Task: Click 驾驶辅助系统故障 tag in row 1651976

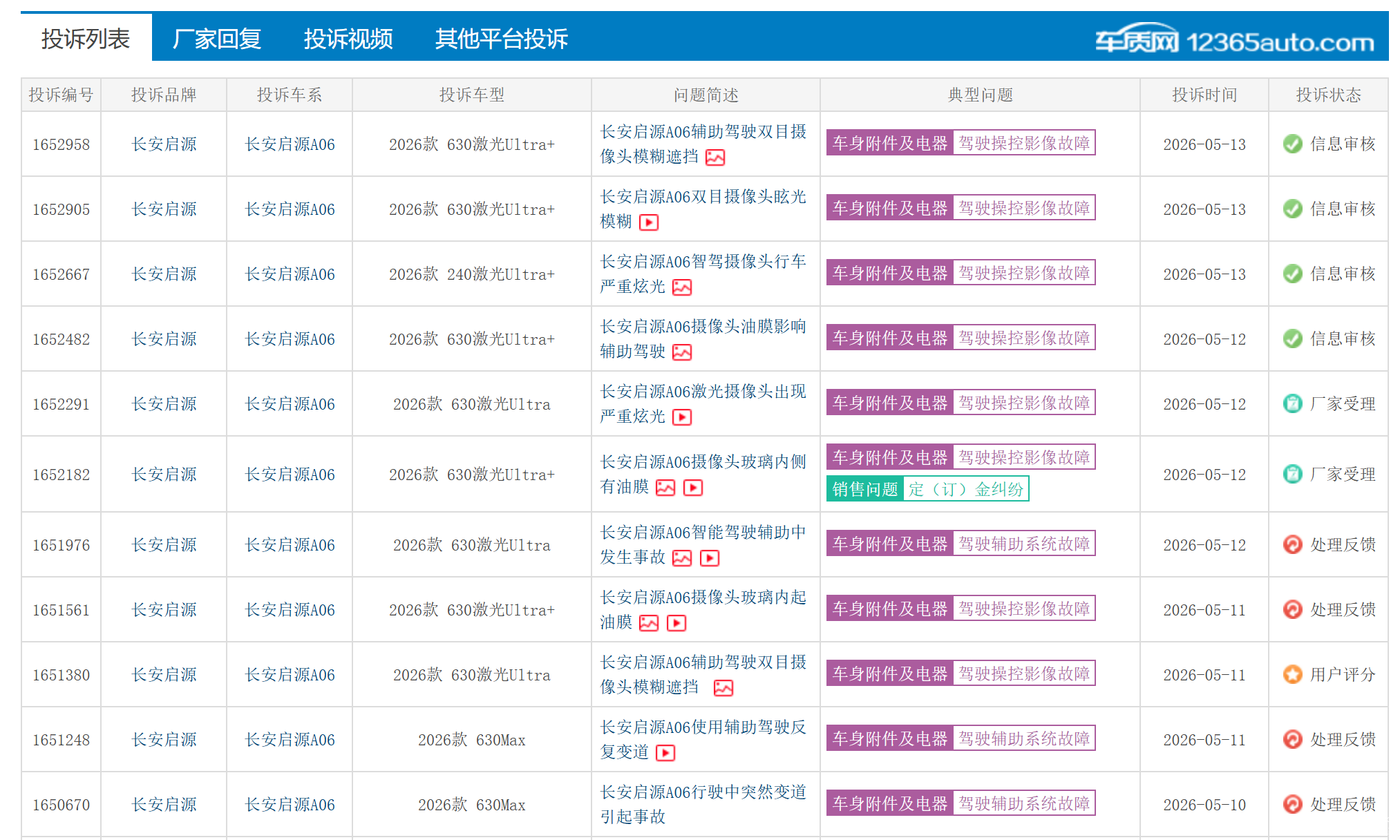Action: (x=1024, y=544)
